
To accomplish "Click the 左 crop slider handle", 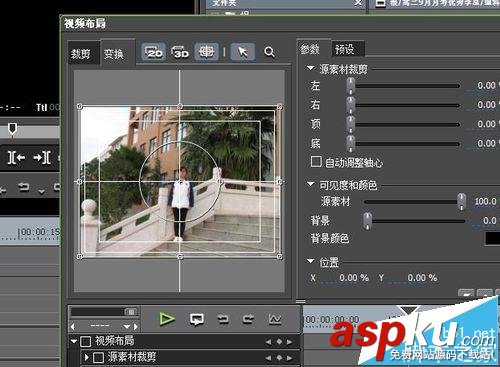I will (x=351, y=86).
